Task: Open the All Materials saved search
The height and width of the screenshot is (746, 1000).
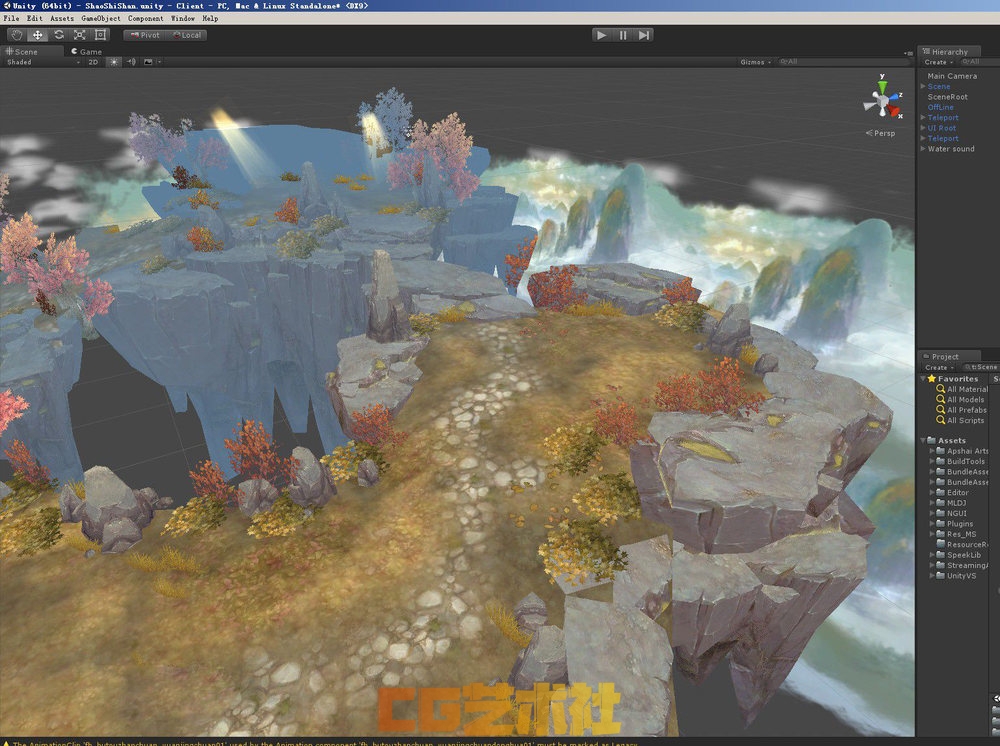Action: pos(962,389)
